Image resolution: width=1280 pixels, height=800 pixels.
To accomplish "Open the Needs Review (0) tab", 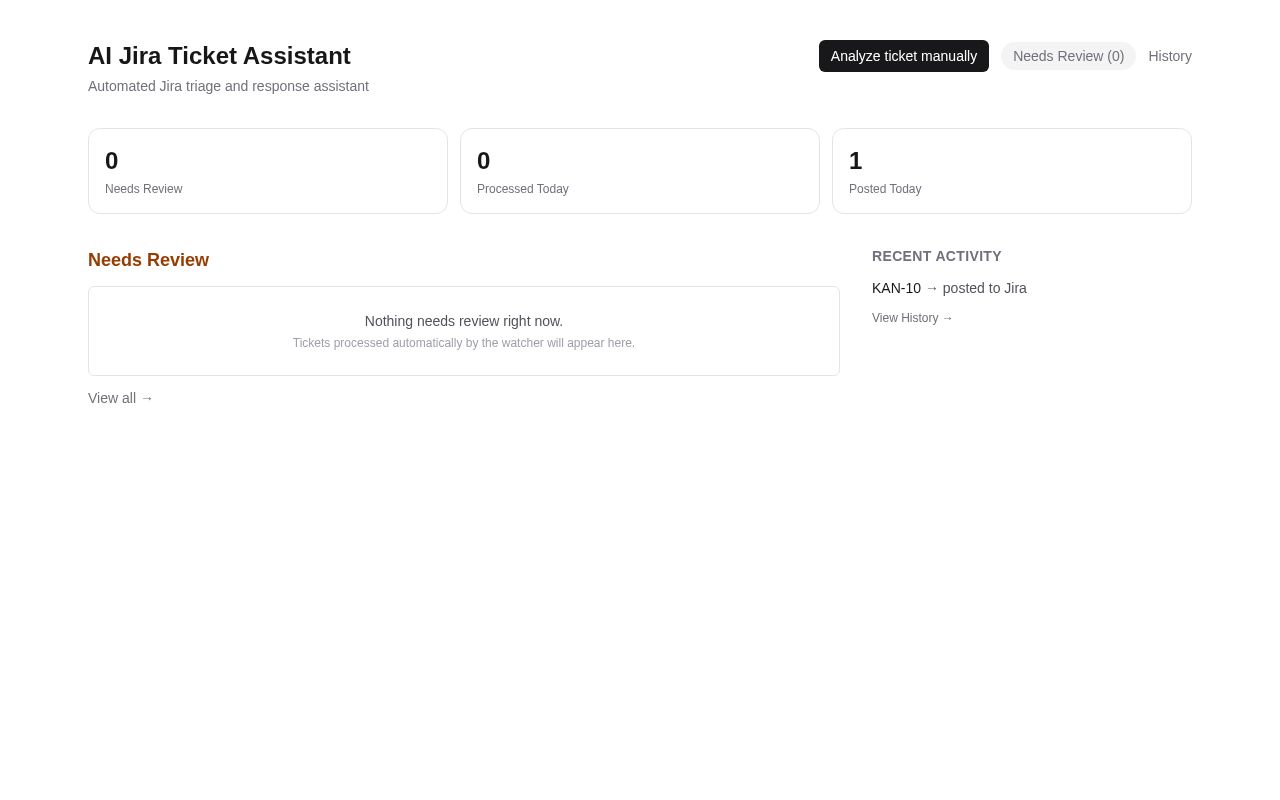I will (1068, 56).
